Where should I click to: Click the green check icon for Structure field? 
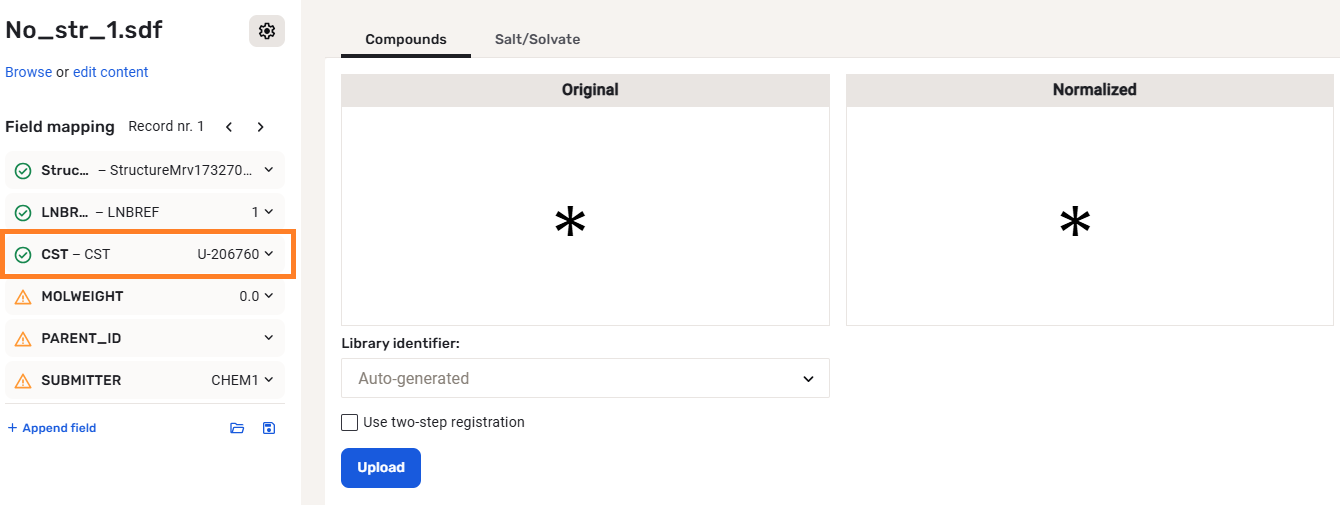point(23,171)
